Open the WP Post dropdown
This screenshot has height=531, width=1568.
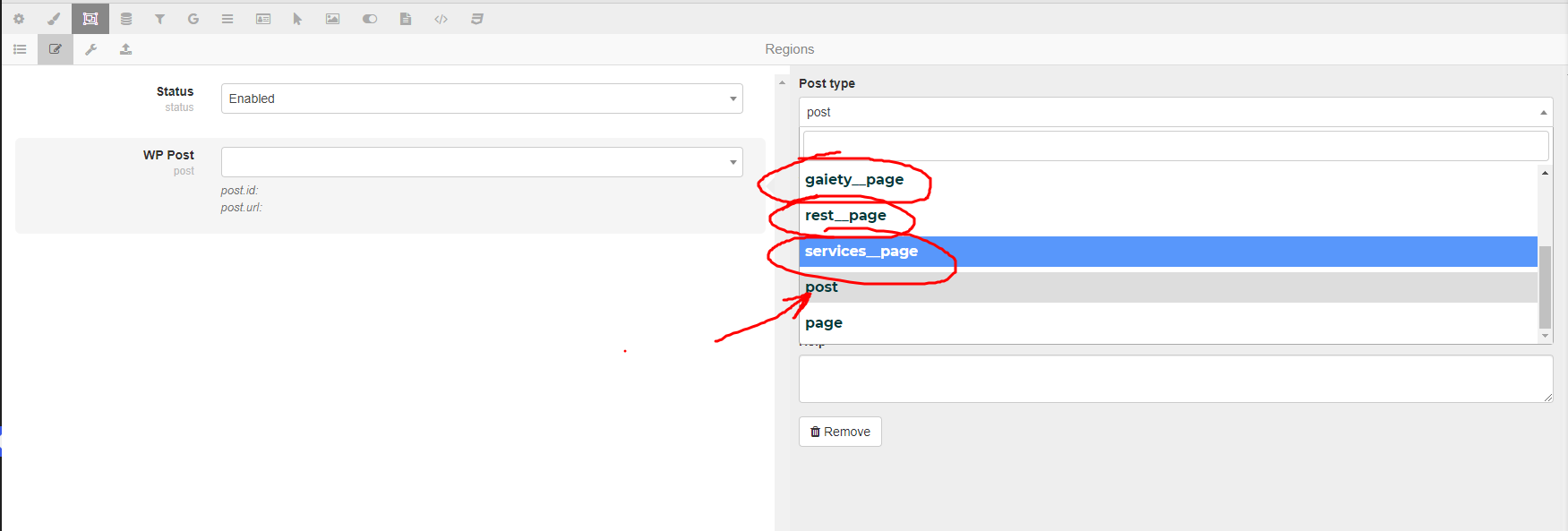click(482, 162)
